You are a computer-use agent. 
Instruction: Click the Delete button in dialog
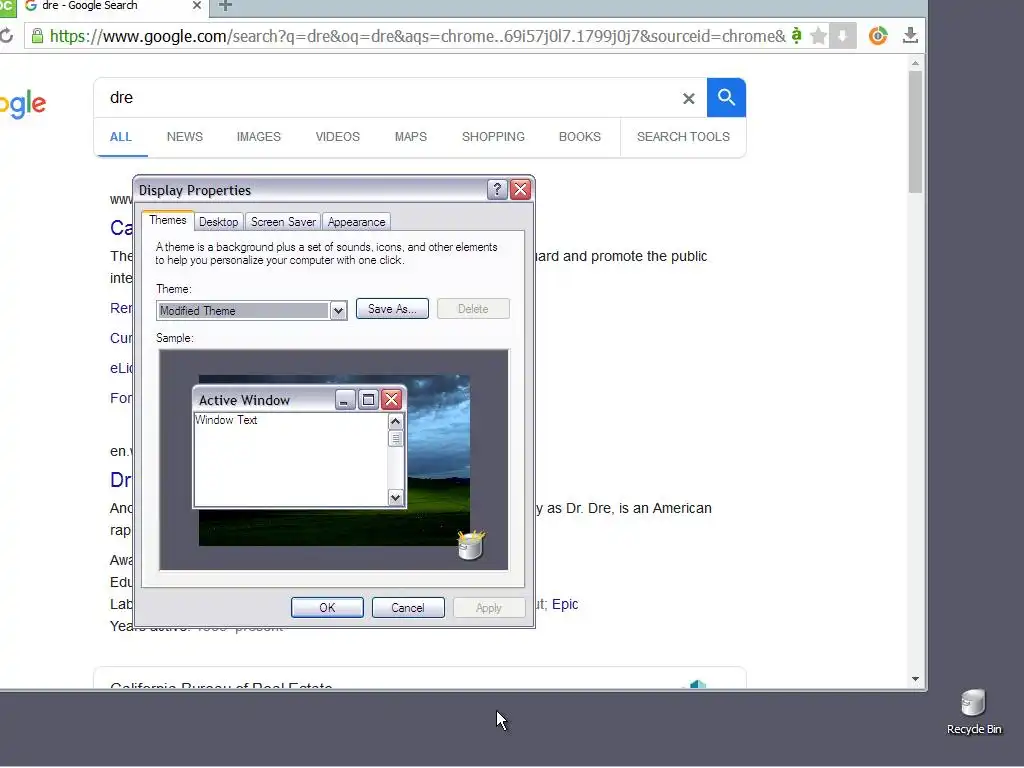point(473,309)
